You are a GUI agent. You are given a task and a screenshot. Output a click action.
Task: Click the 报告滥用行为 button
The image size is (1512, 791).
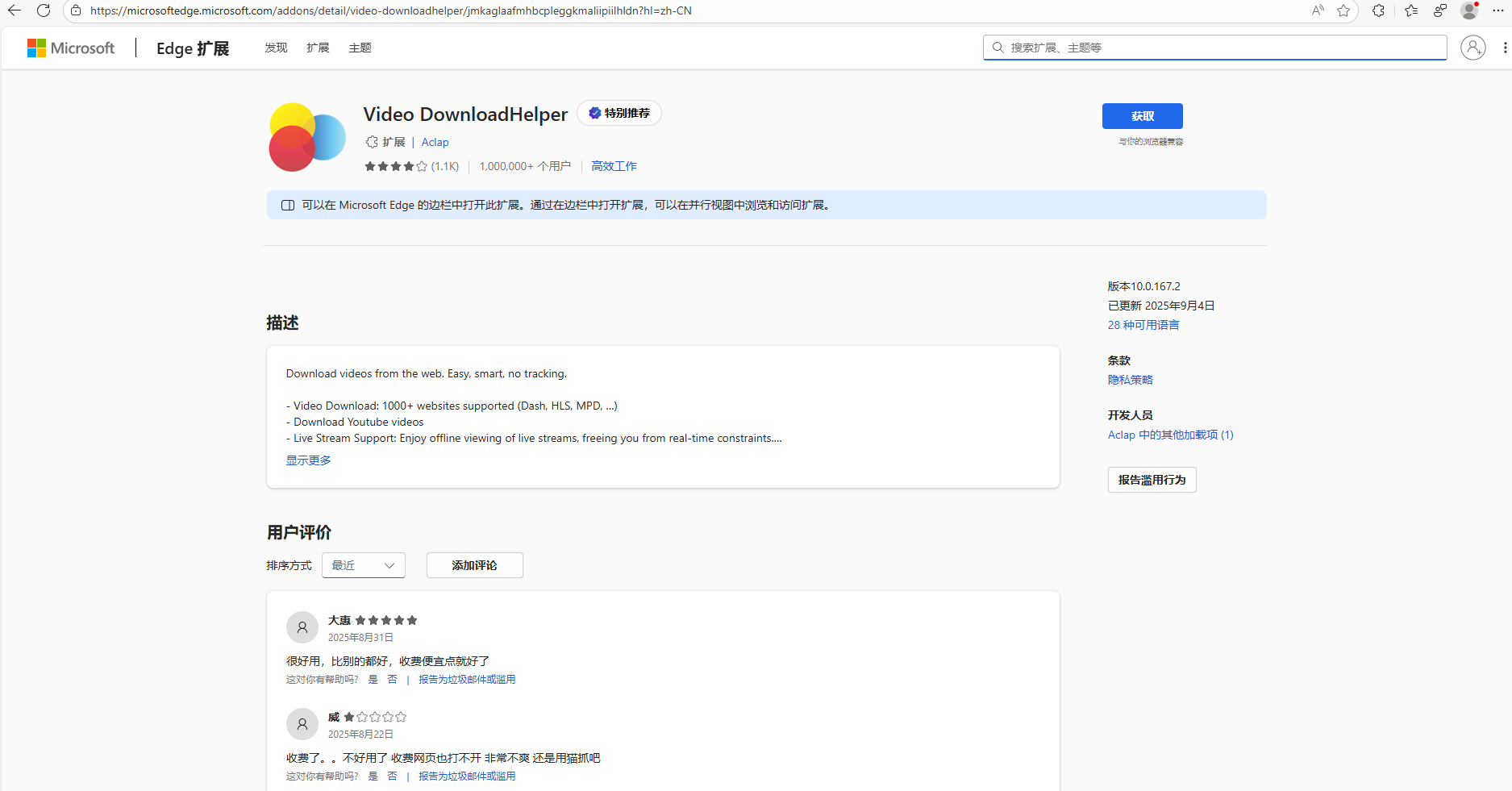point(1152,480)
